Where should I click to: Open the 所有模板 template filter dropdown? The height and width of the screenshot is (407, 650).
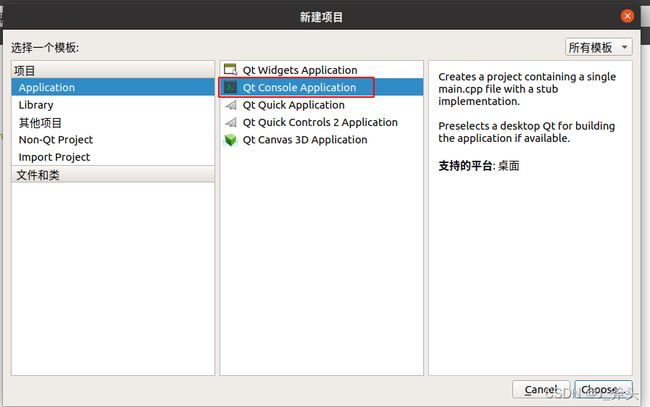click(x=599, y=47)
